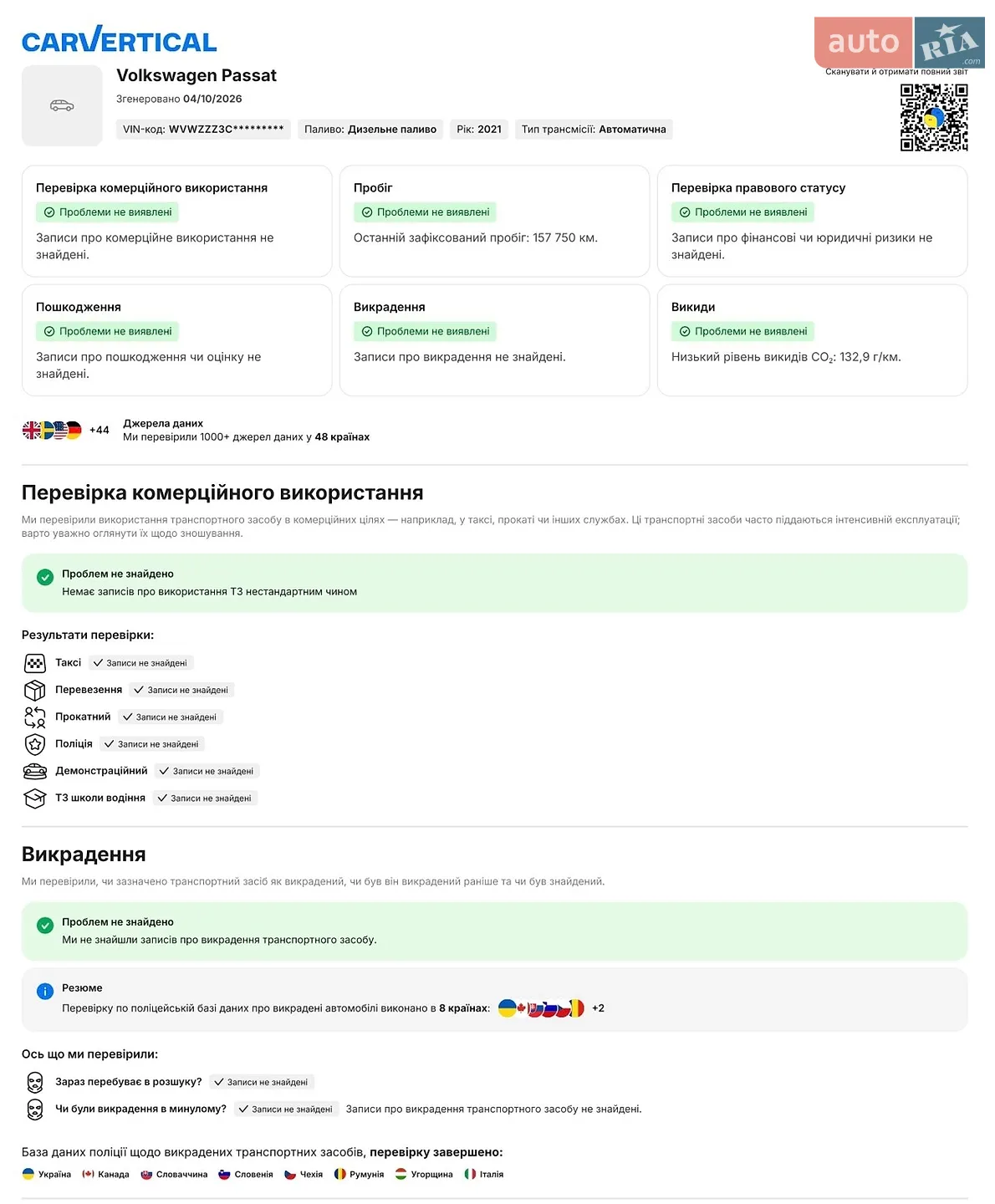Click the Демонстраційний car icon
Screen dimensions: 995x1204
coord(34,771)
